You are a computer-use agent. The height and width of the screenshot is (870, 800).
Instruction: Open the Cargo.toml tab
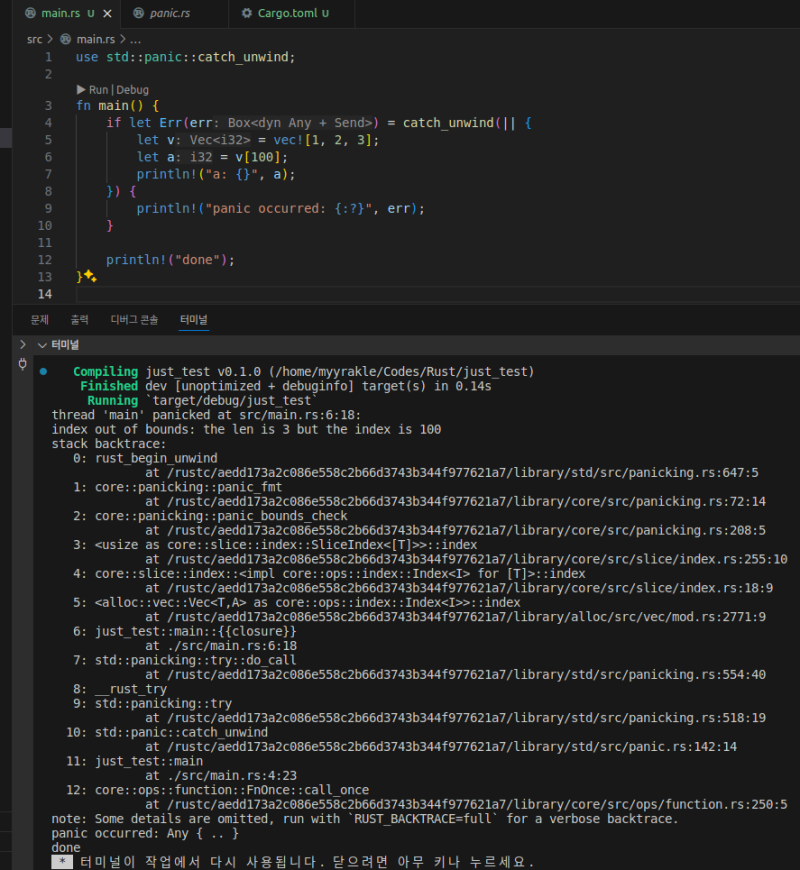click(x=284, y=14)
